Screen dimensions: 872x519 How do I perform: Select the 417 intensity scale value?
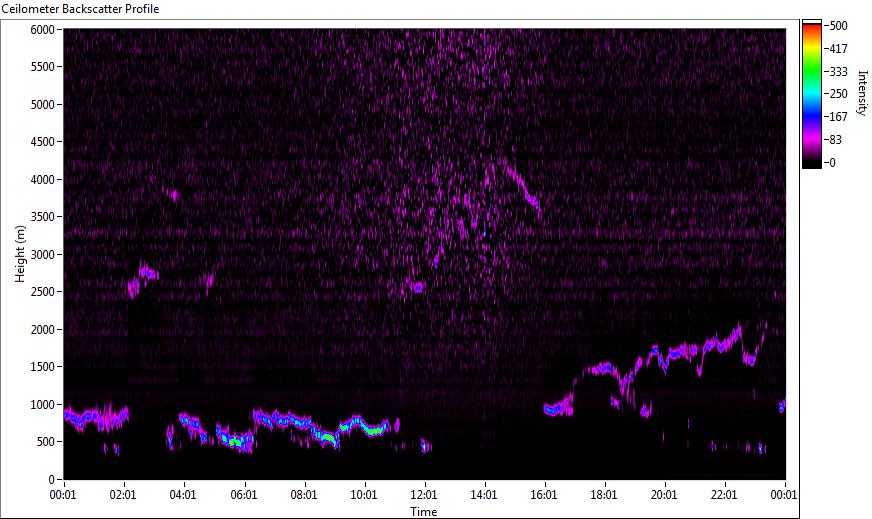[x=838, y=48]
